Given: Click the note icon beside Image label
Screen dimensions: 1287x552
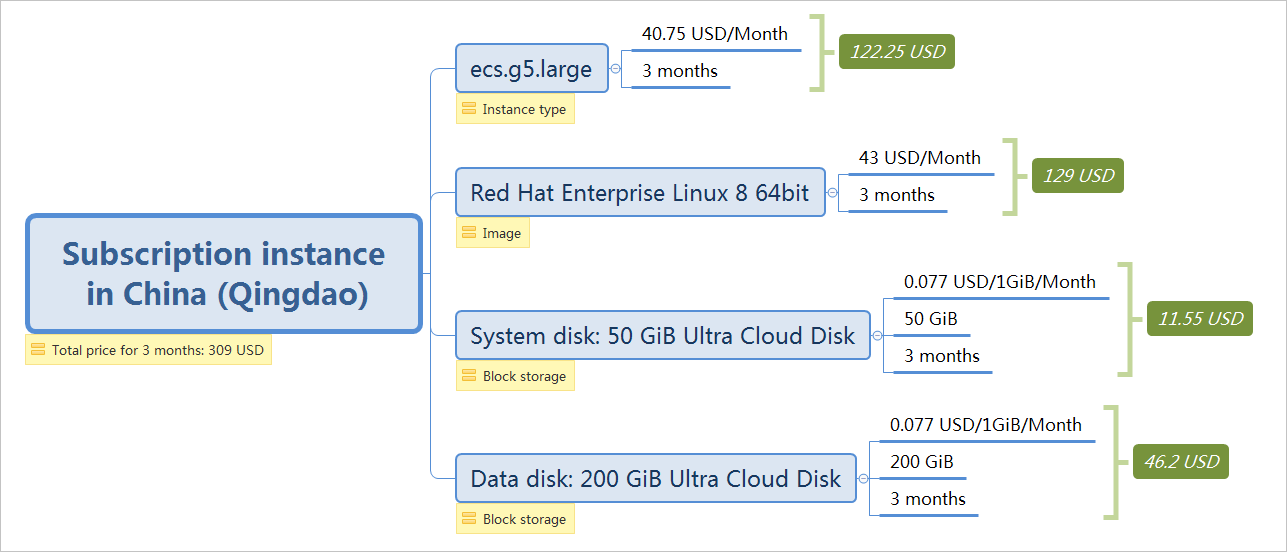Looking at the screenshot, I should 468,233.
